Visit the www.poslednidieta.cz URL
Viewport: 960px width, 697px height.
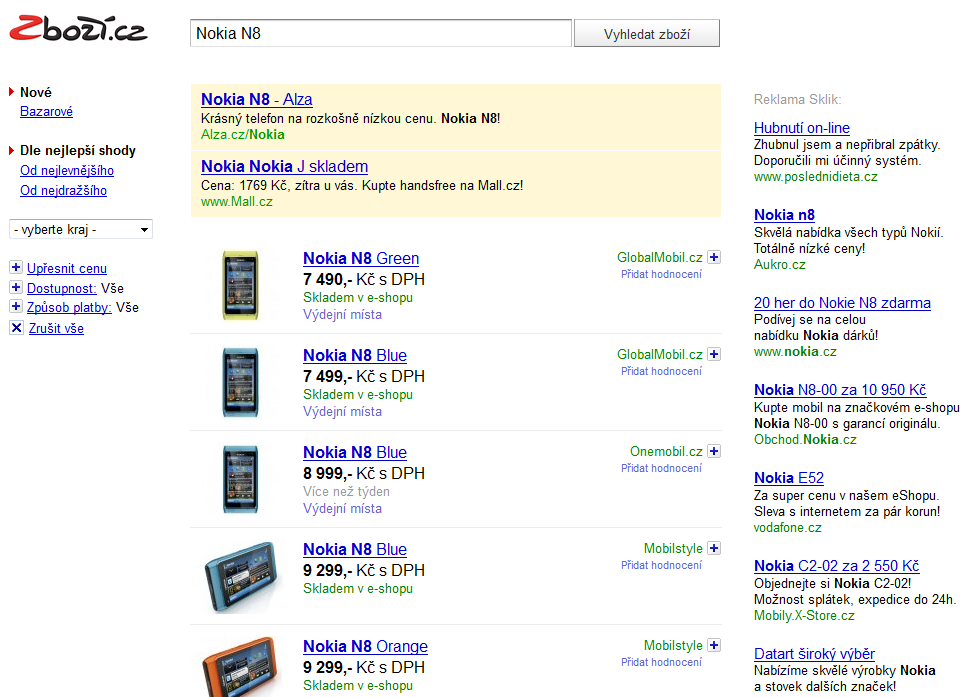(x=816, y=176)
